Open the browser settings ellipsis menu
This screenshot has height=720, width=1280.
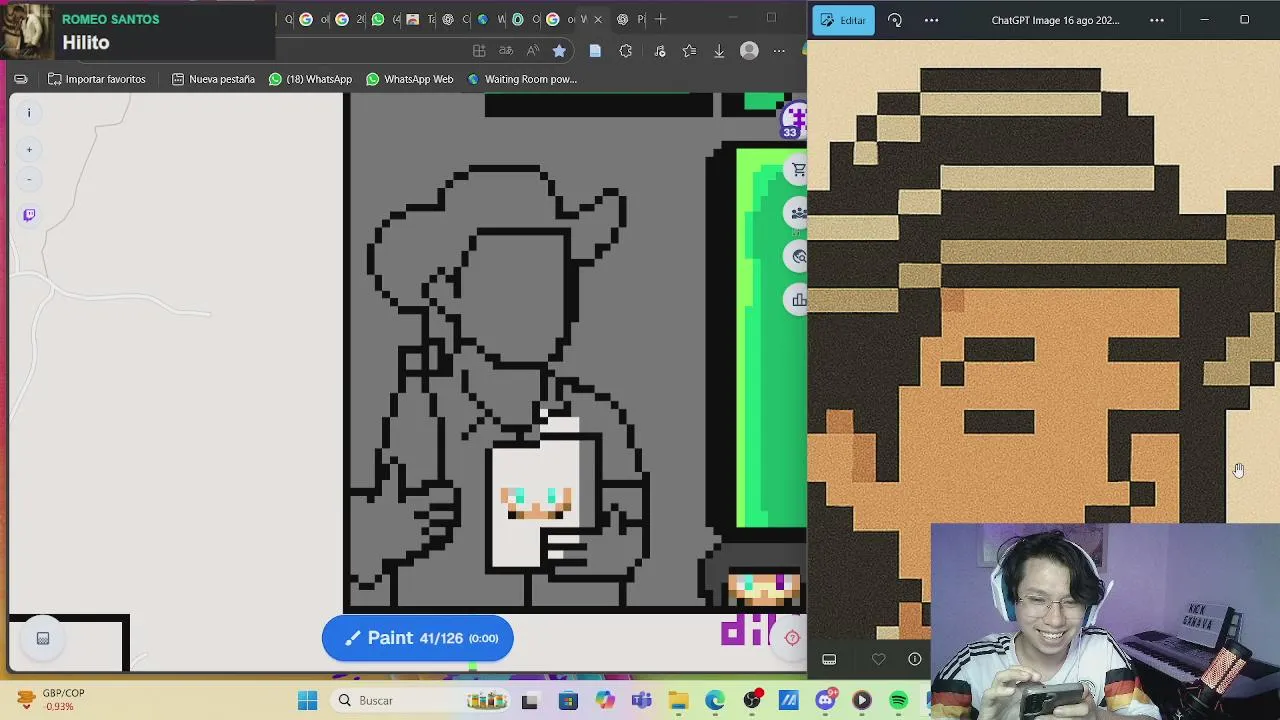pyautogui.click(x=779, y=51)
